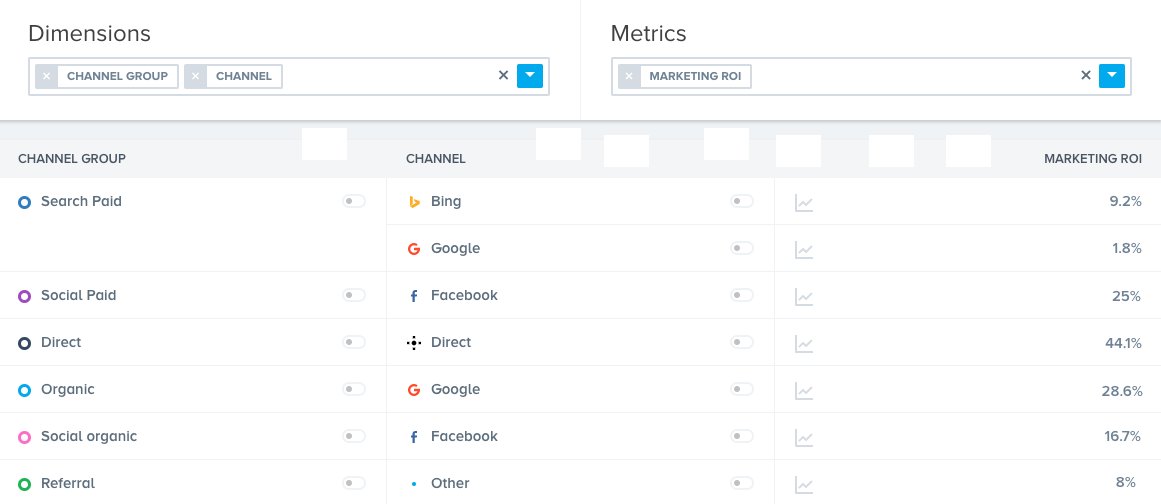Click the Direct dark circle marker
This screenshot has height=504, width=1161.
24,343
